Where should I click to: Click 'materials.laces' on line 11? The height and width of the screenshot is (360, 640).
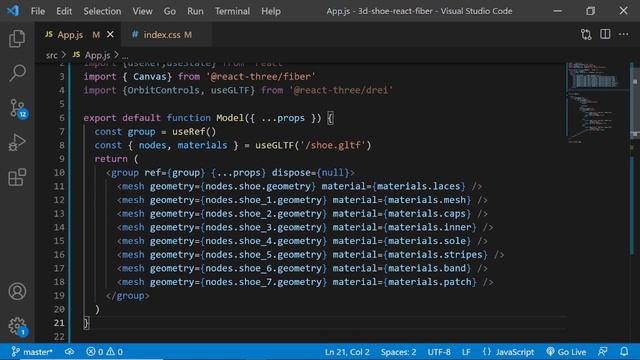tap(419, 187)
